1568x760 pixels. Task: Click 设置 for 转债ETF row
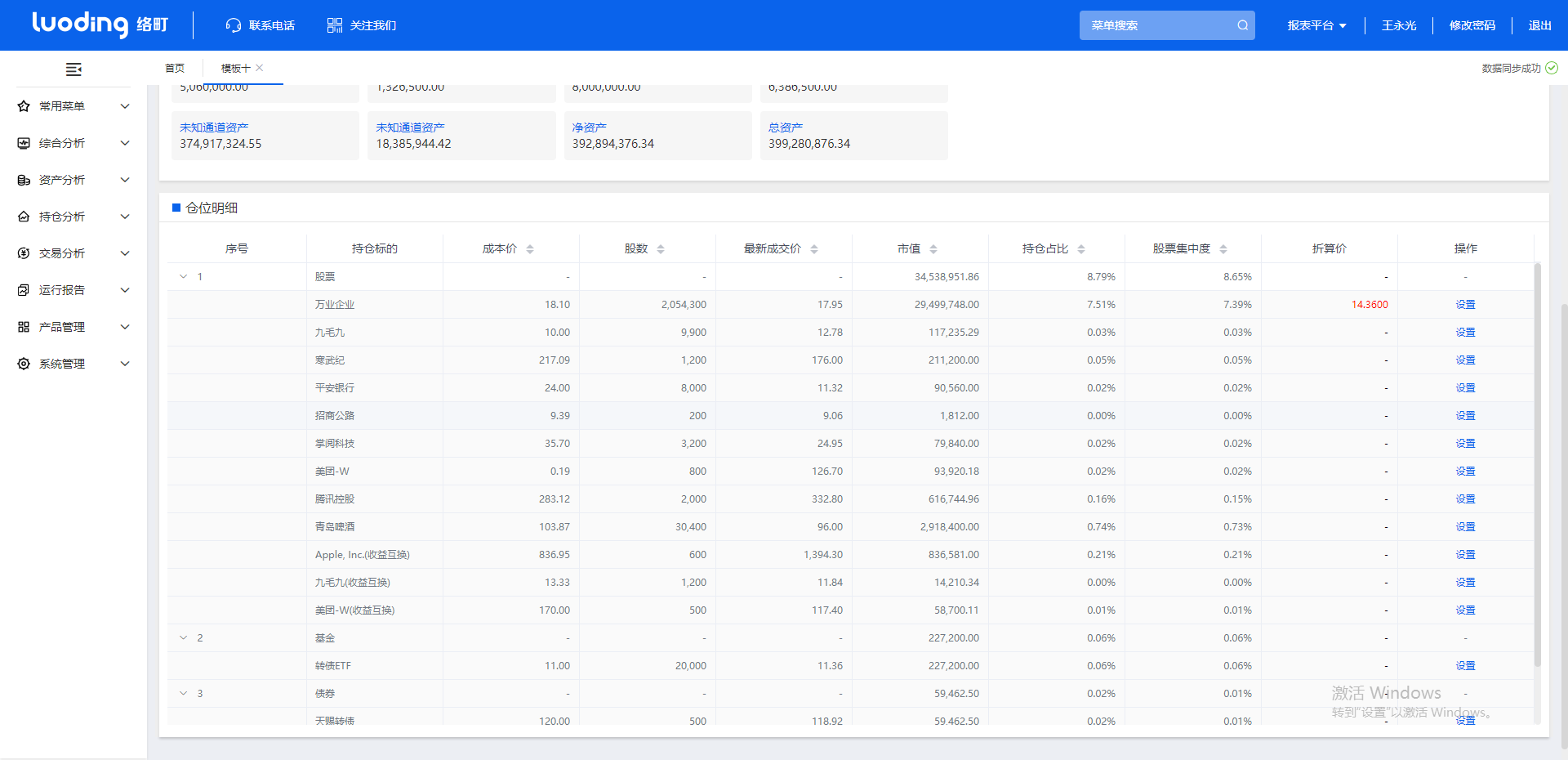[x=1465, y=665]
